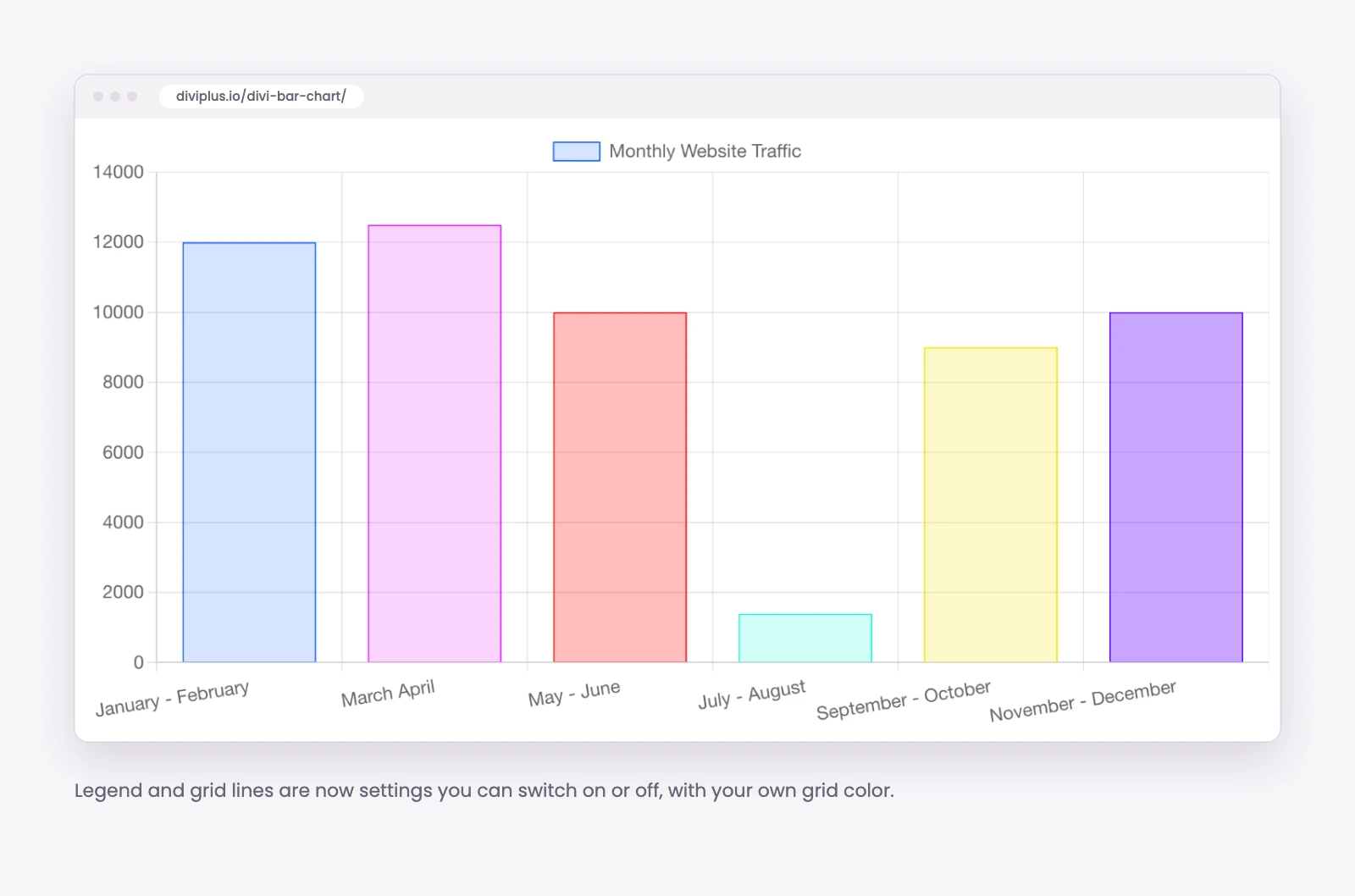Click the 'May - June' axis label
The height and width of the screenshot is (896, 1355).
[574, 694]
